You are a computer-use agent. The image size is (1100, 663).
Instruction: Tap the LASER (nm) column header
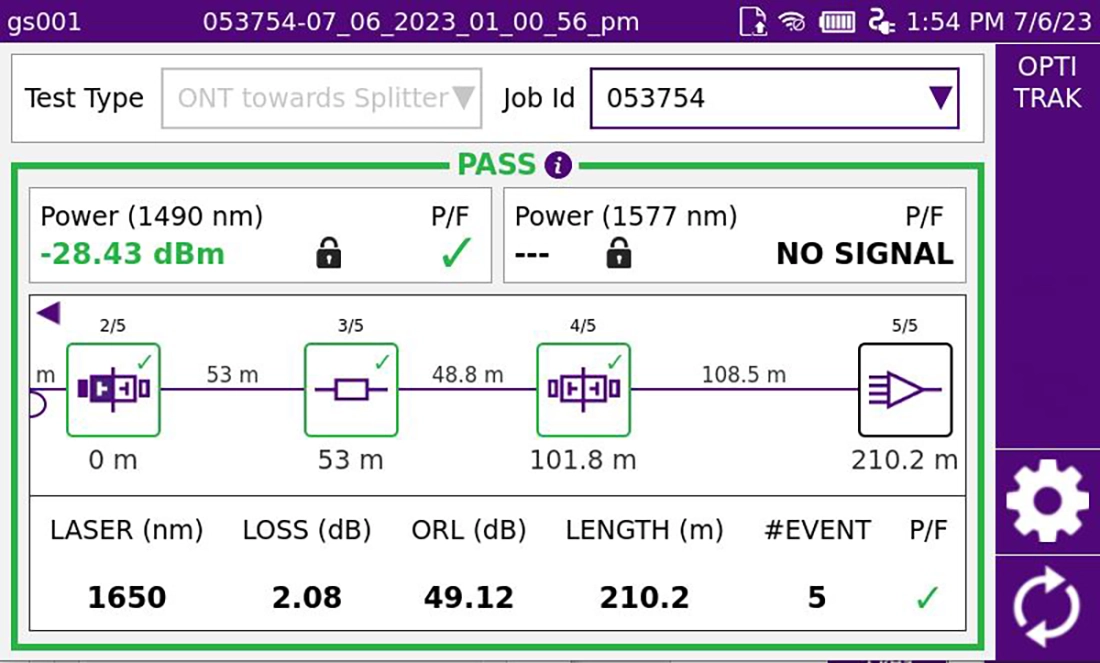click(x=126, y=530)
